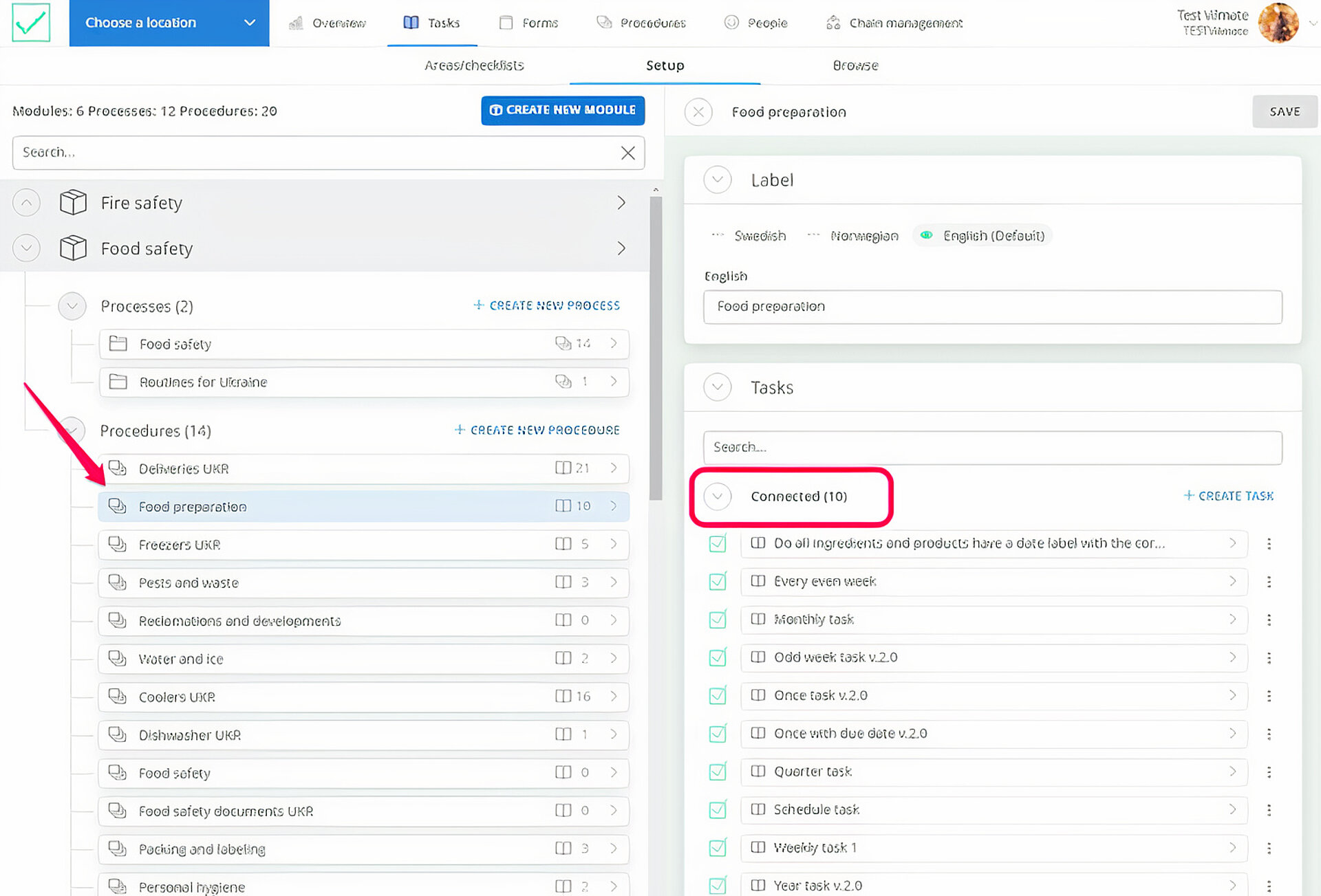Click the Create New Module button

(x=562, y=110)
